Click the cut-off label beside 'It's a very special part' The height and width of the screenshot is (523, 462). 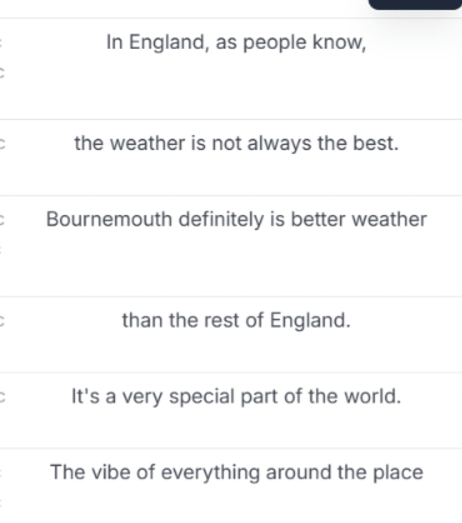click(2, 397)
